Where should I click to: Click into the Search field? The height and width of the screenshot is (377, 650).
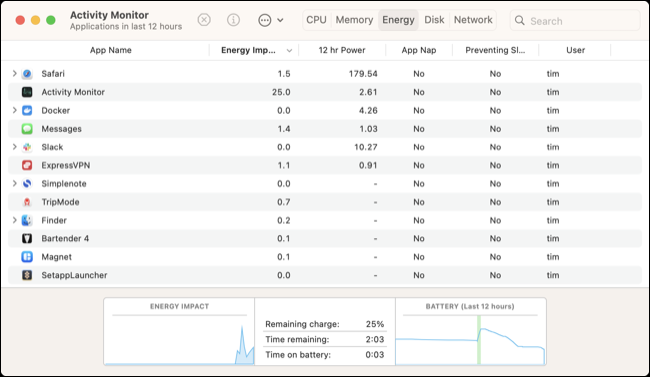pyautogui.click(x=575, y=20)
